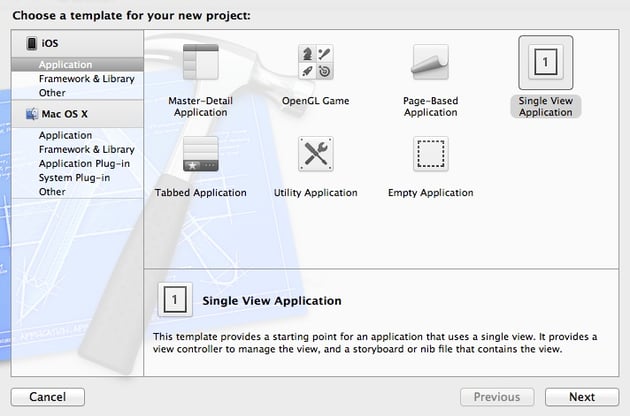Pick the Page-Based Application template icon
This screenshot has height=416, width=630.
pyautogui.click(x=430, y=62)
